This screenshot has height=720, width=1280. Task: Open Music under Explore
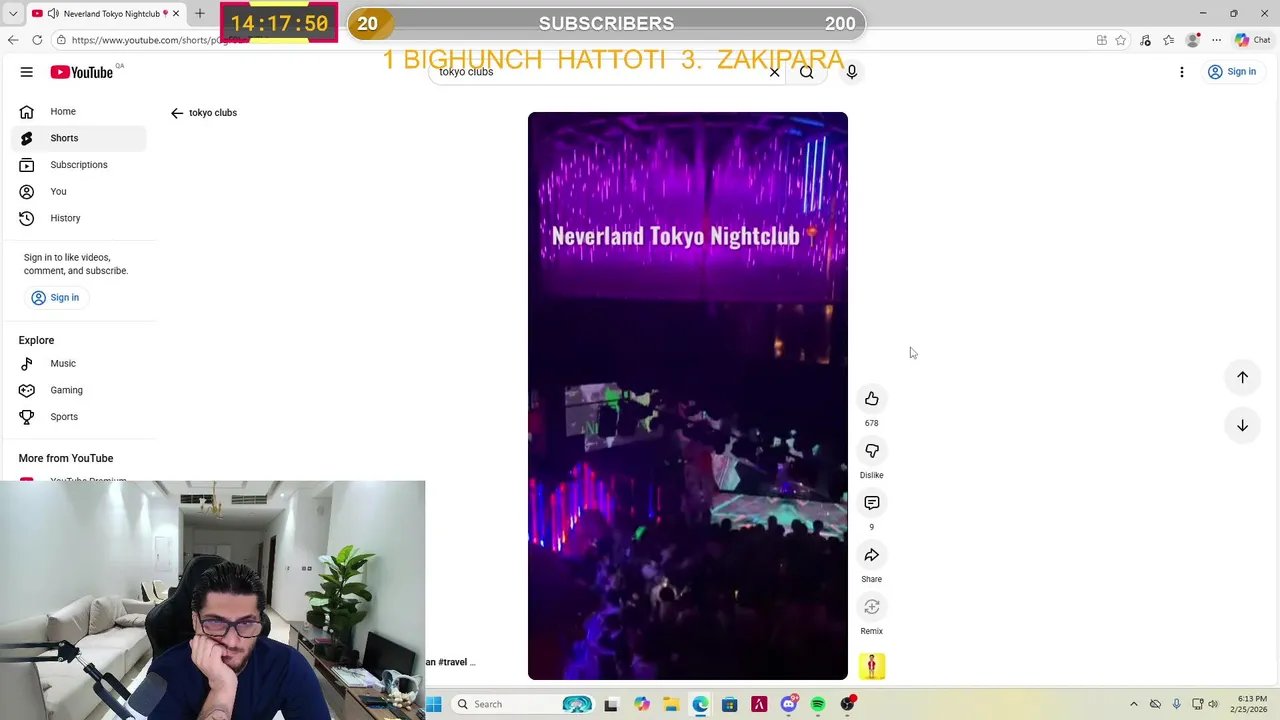tap(78, 363)
